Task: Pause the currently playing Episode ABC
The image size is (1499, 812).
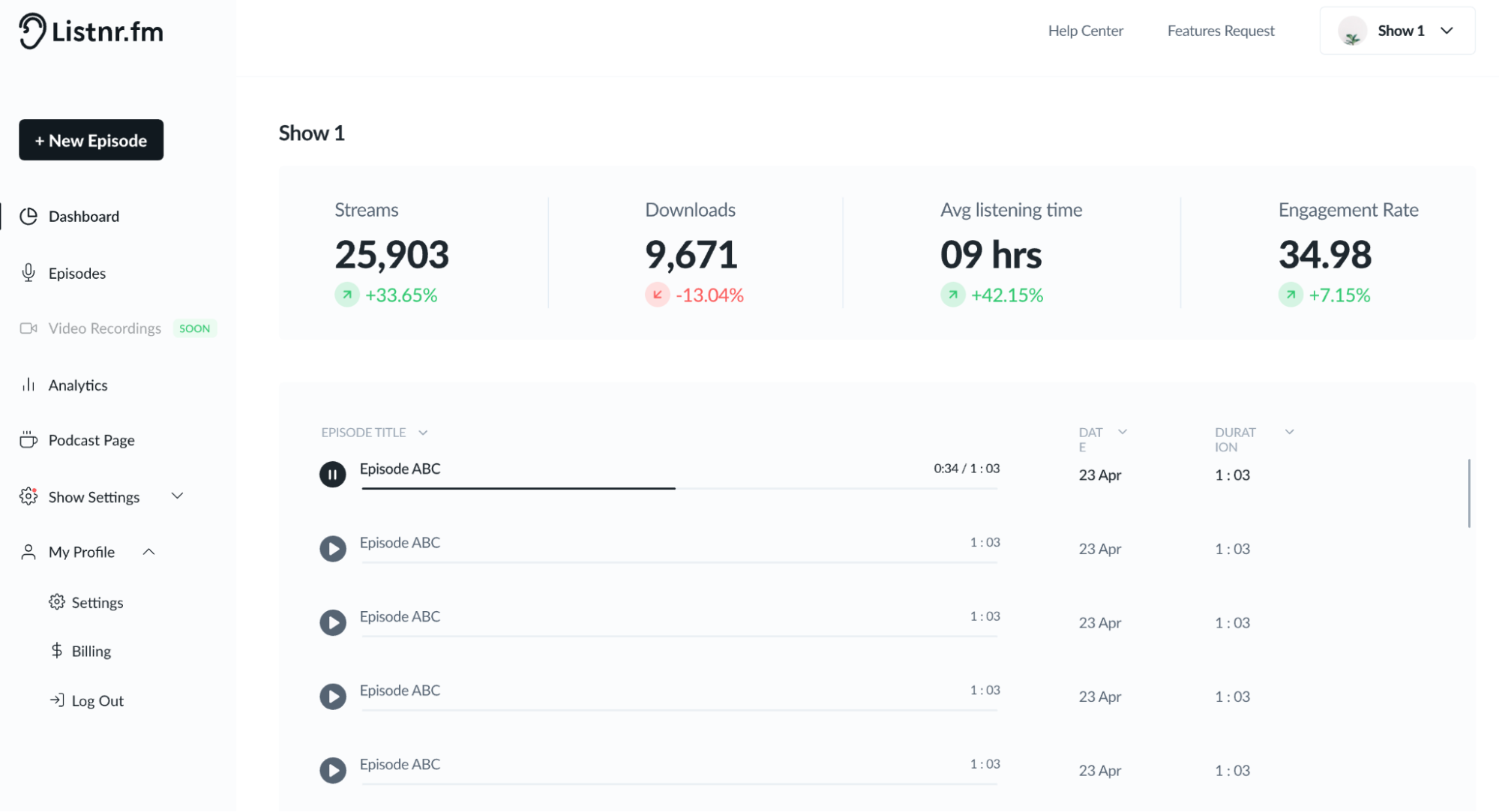Action: coord(333,474)
